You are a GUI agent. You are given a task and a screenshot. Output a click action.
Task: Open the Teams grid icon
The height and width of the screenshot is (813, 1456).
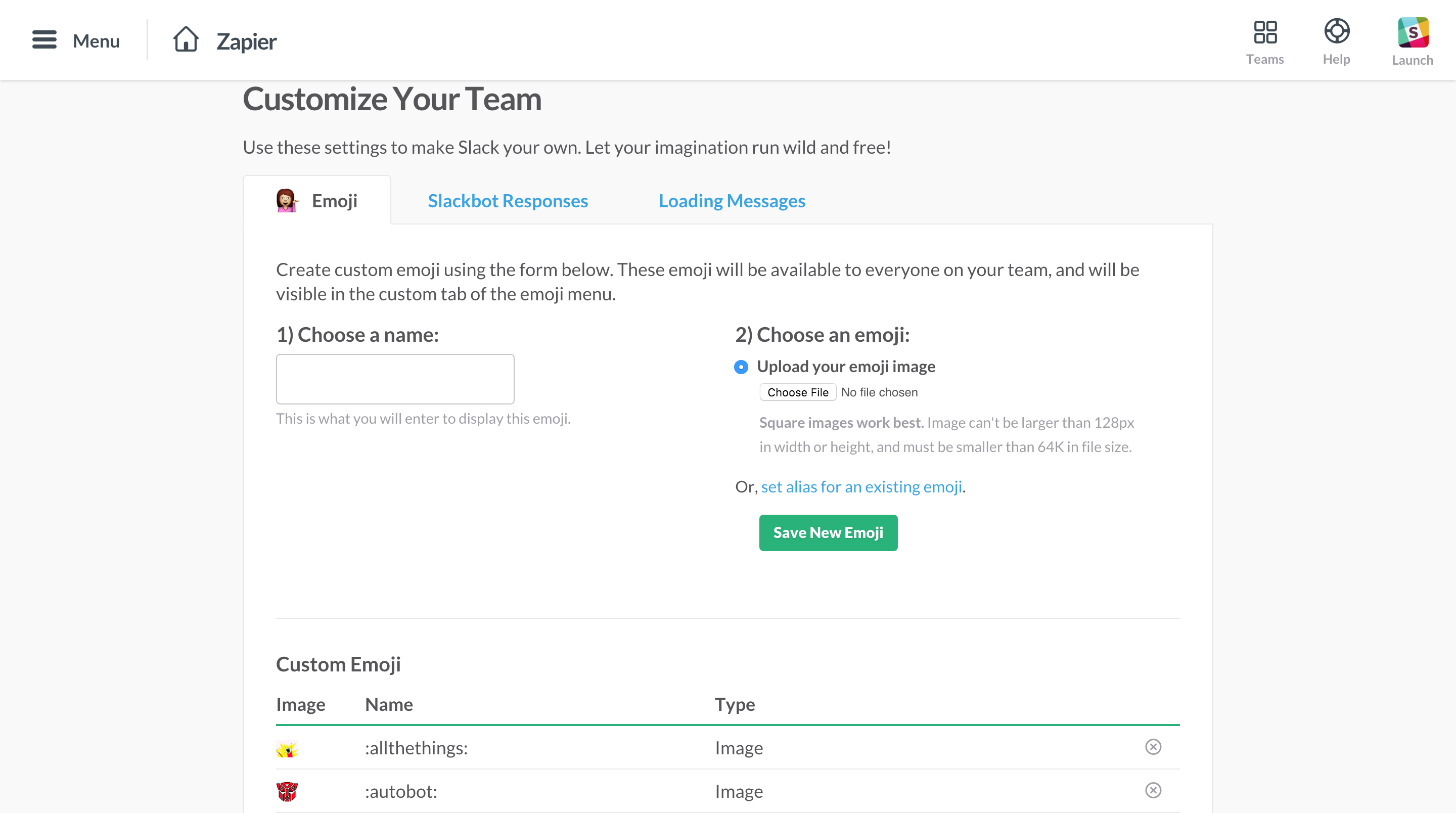pos(1265,32)
